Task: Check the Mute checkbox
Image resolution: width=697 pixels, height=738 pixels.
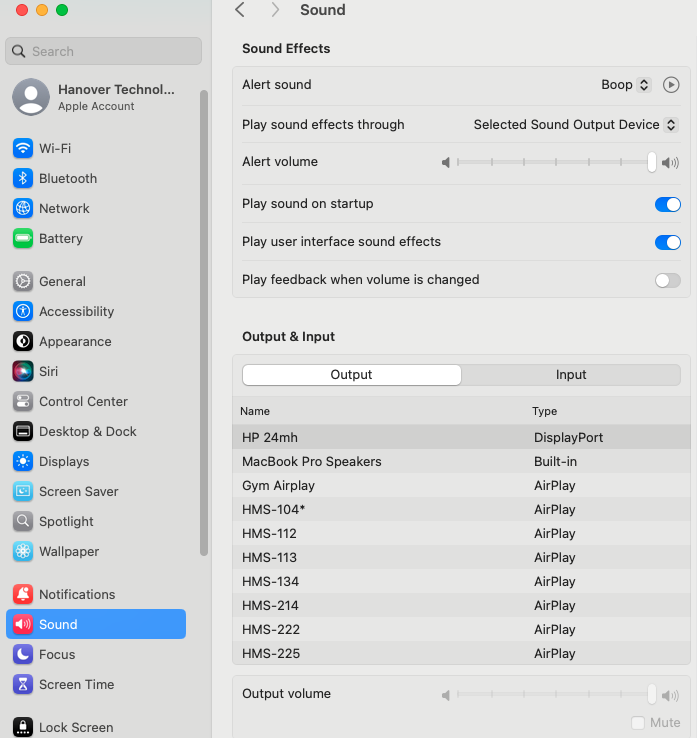Action: 638,722
